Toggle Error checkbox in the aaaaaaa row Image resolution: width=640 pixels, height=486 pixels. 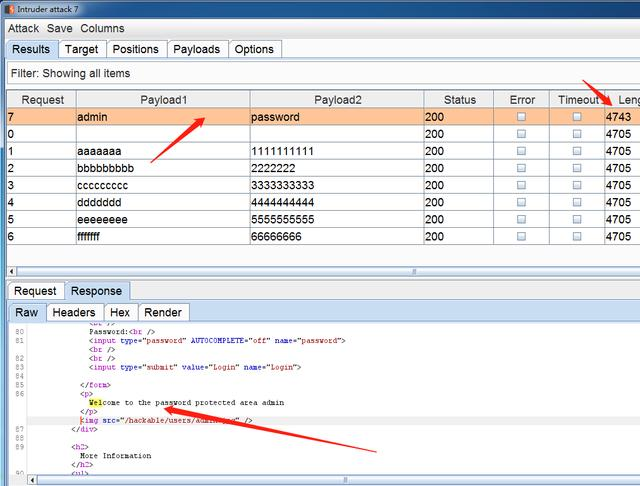[522, 151]
